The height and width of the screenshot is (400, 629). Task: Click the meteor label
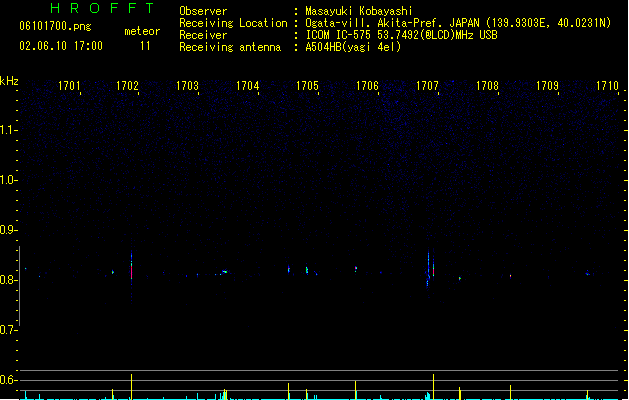(x=142, y=31)
